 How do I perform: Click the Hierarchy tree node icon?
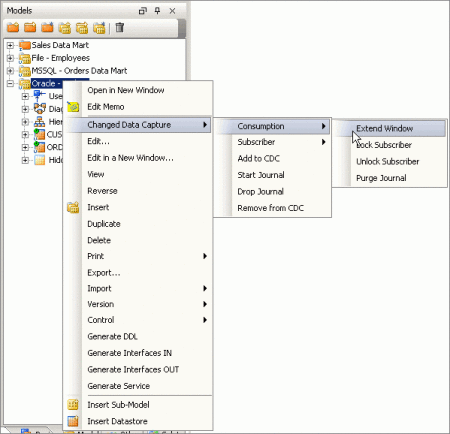coord(39,122)
